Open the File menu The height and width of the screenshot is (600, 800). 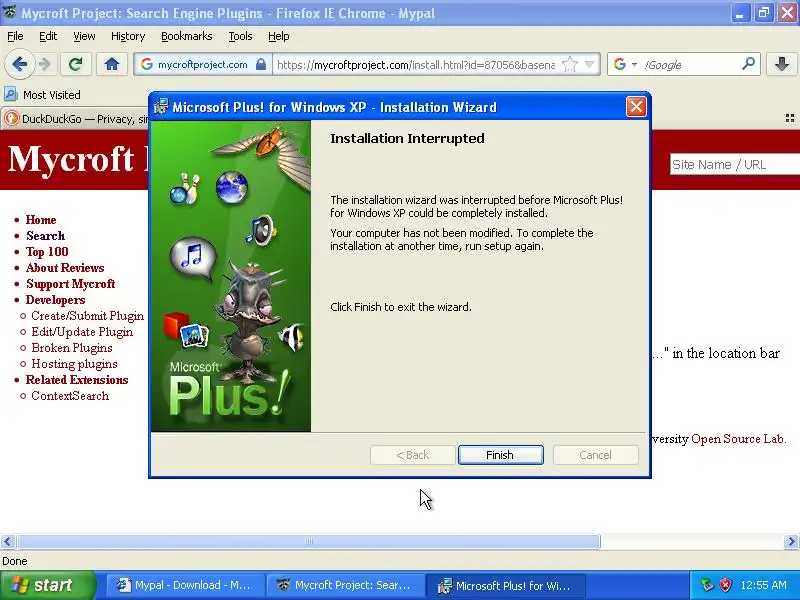(15, 36)
